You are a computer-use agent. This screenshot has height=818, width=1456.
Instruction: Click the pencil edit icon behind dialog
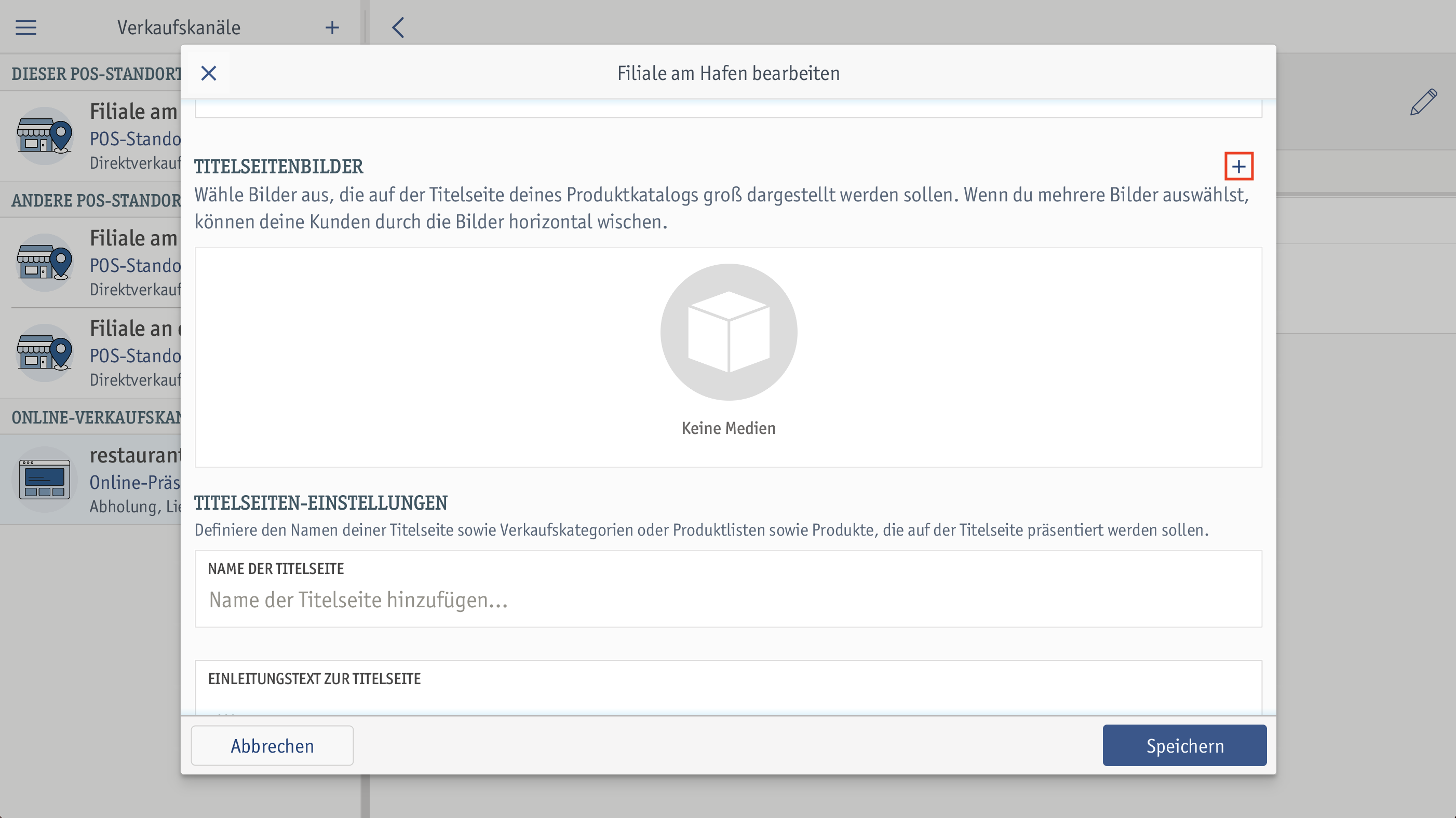1423,102
